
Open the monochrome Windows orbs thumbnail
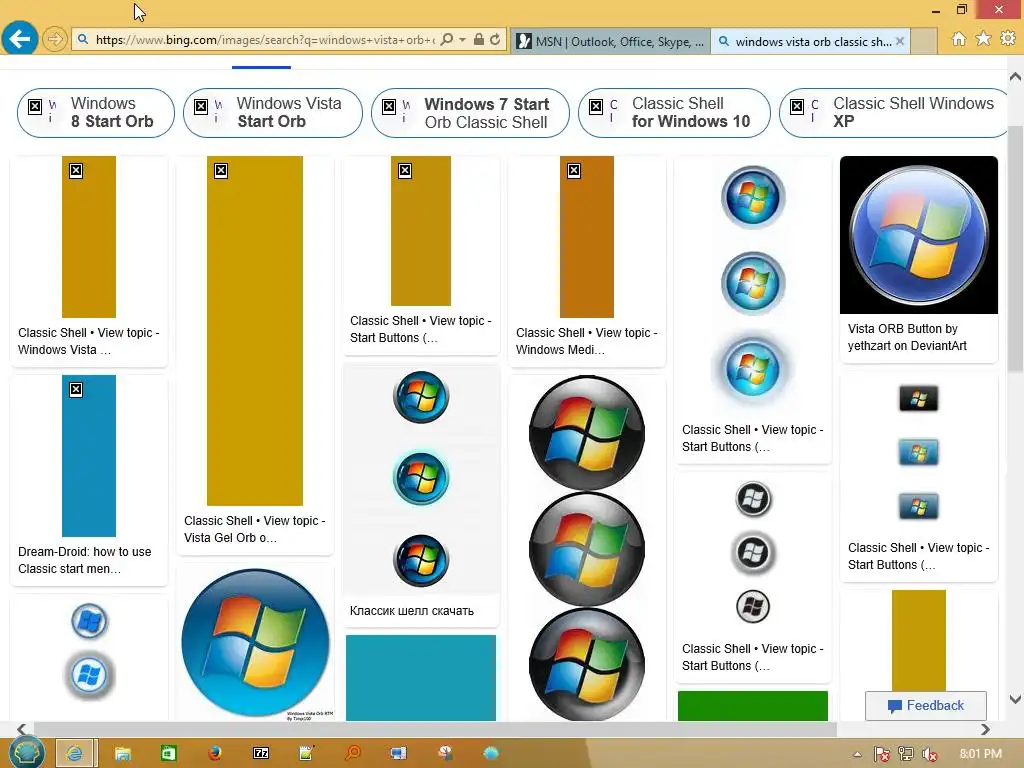[753, 553]
